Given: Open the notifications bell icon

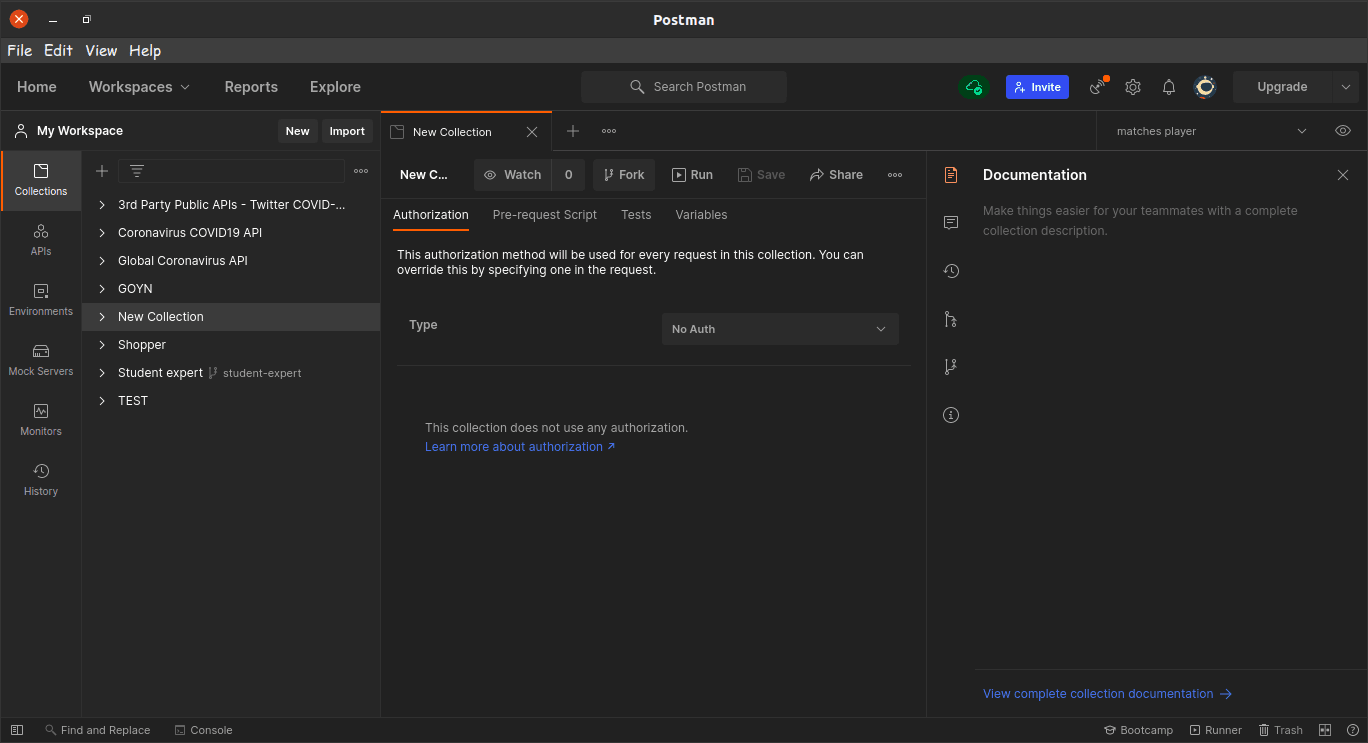Looking at the screenshot, I should [x=1169, y=87].
